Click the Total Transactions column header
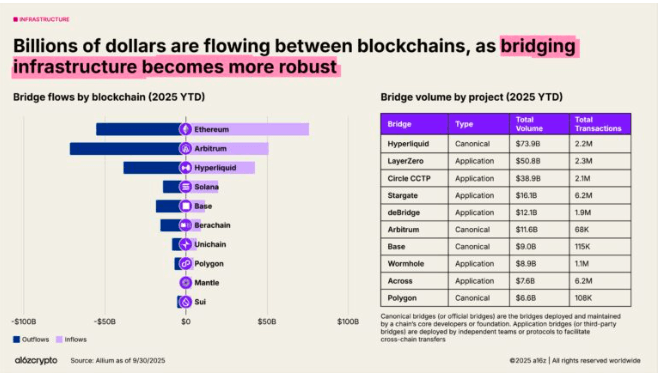663x377 pixels. pyautogui.click(x=600, y=124)
